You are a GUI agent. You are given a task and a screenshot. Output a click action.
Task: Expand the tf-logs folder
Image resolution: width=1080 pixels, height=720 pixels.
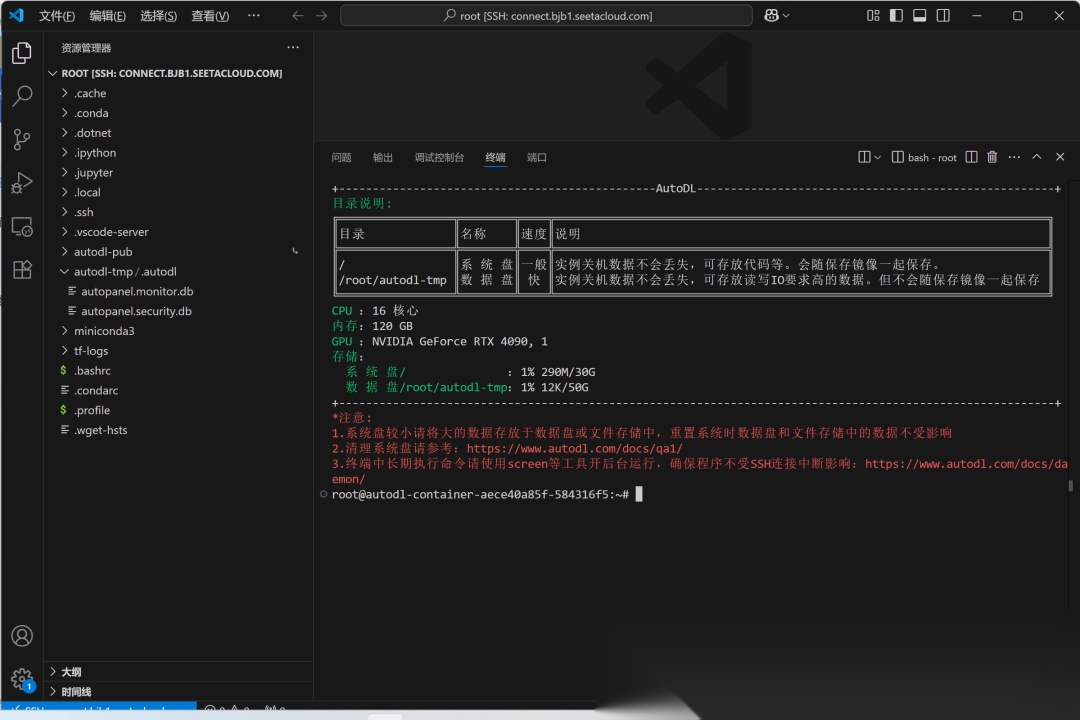point(178,351)
